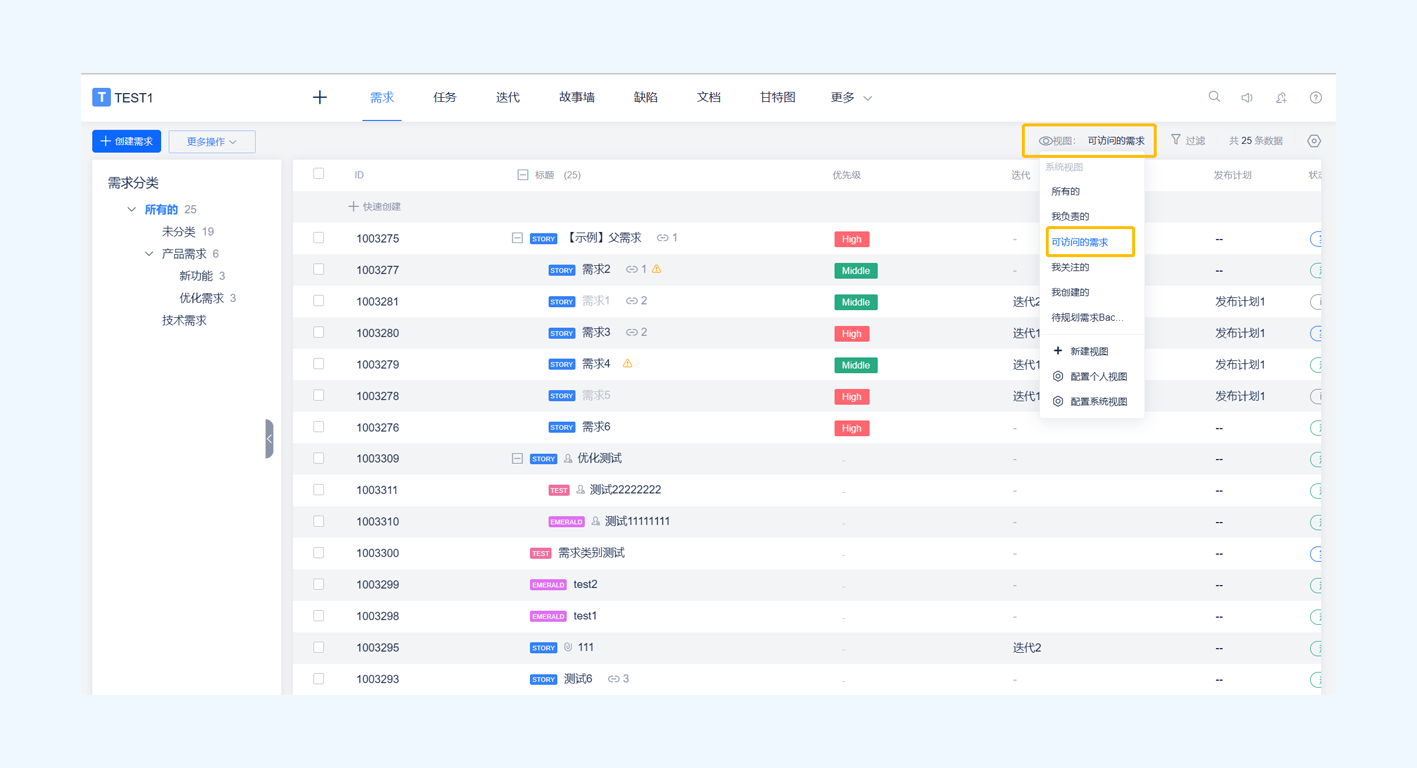Image resolution: width=1417 pixels, height=768 pixels.
Task: Click the person icon beside 测试22222222
Action: (x=580, y=490)
